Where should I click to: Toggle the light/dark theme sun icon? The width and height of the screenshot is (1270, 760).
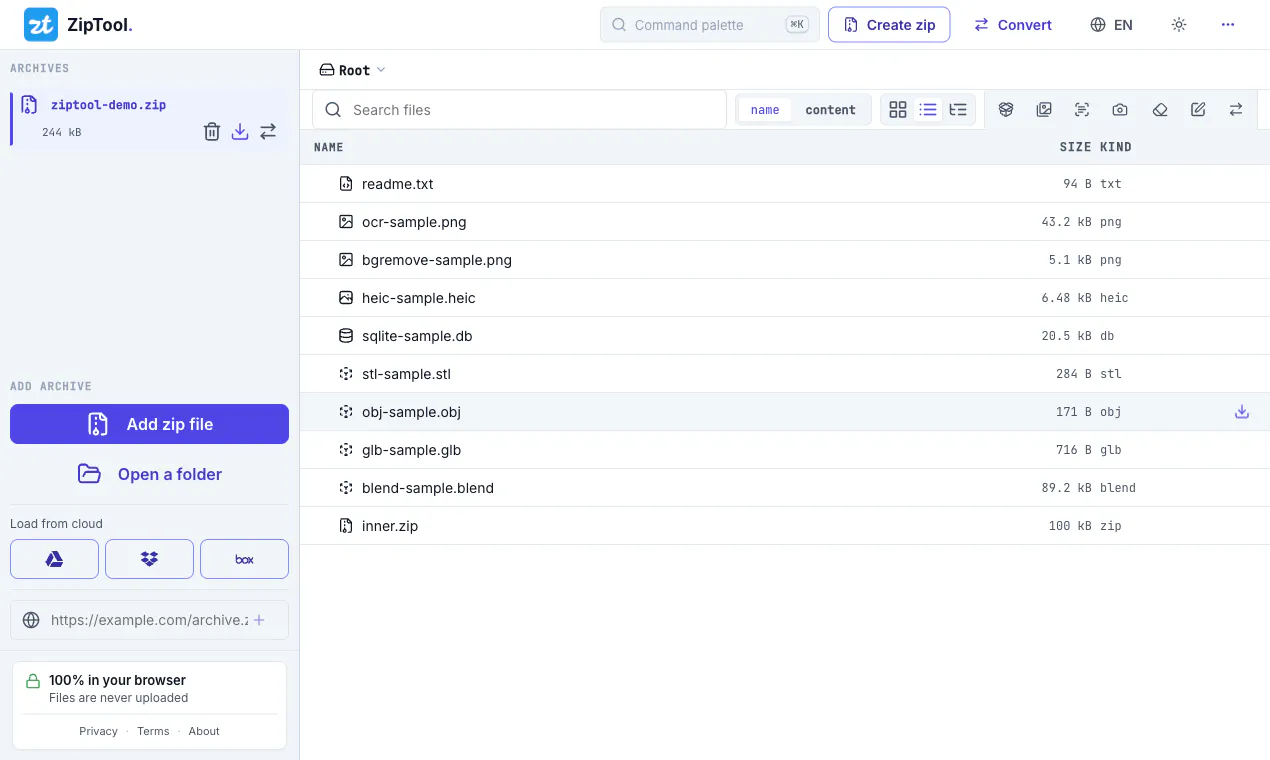click(1179, 25)
